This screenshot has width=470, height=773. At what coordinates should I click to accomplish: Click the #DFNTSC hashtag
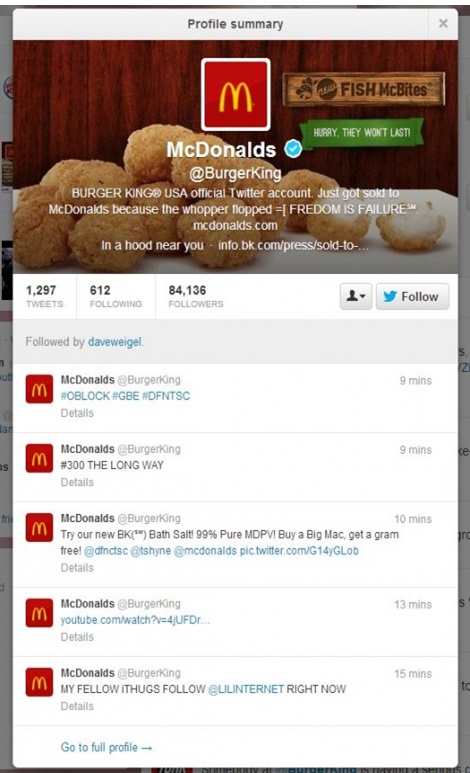point(166,396)
